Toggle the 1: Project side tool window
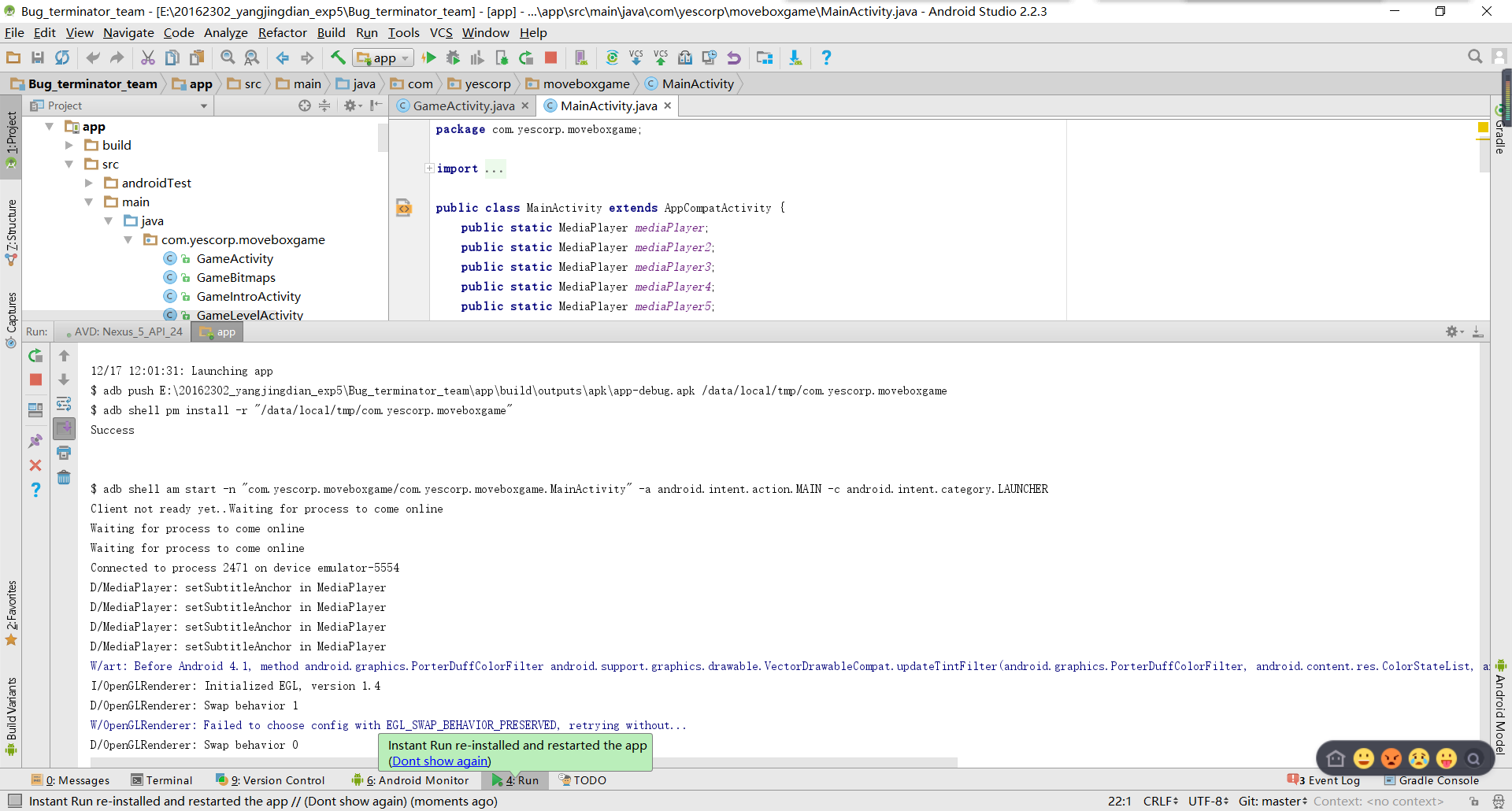Image resolution: width=1512 pixels, height=811 pixels. pos(11,139)
